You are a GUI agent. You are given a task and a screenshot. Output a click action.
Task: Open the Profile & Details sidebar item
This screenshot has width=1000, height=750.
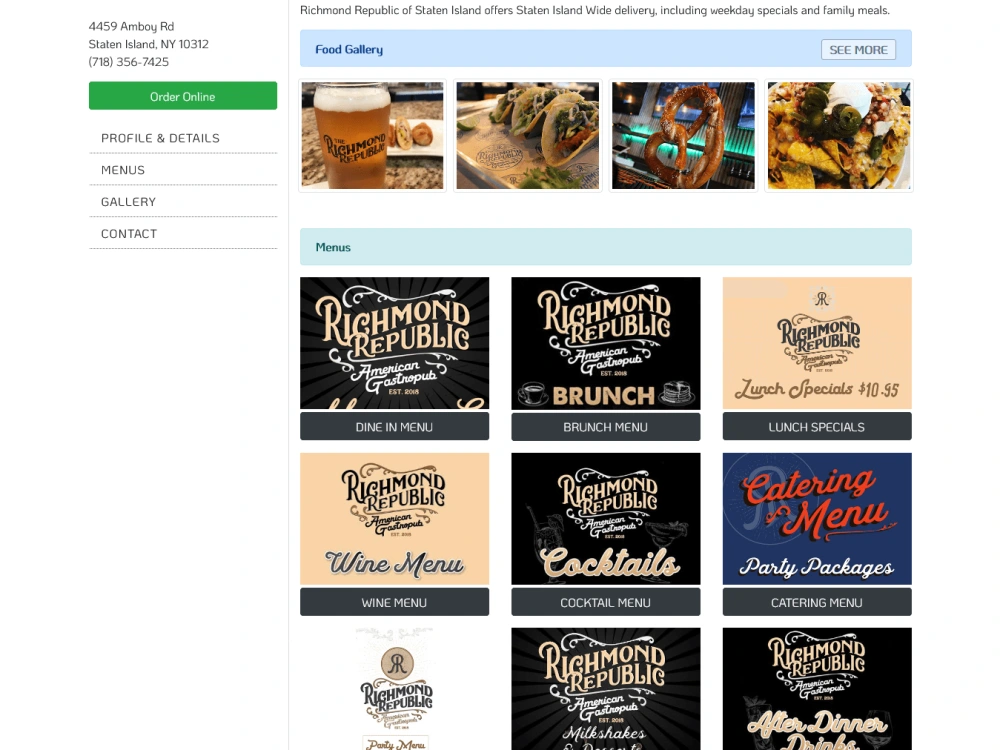click(x=160, y=138)
